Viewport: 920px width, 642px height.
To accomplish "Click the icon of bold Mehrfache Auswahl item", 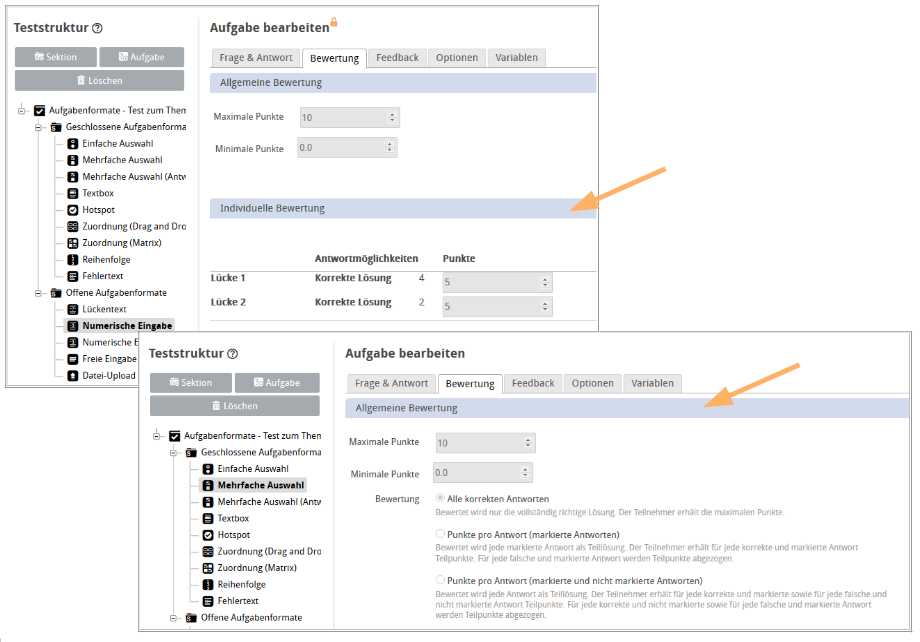I will pos(208,485).
